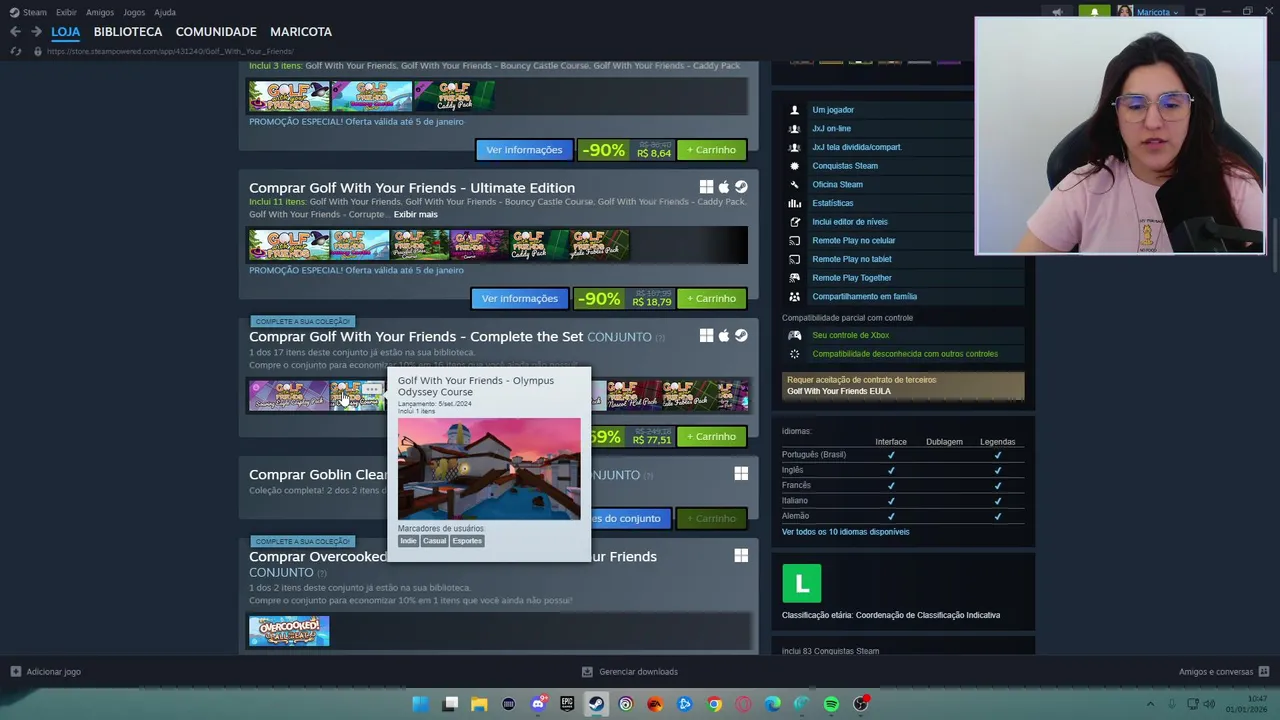Click Apple icon on Complete the Set row

tap(724, 336)
